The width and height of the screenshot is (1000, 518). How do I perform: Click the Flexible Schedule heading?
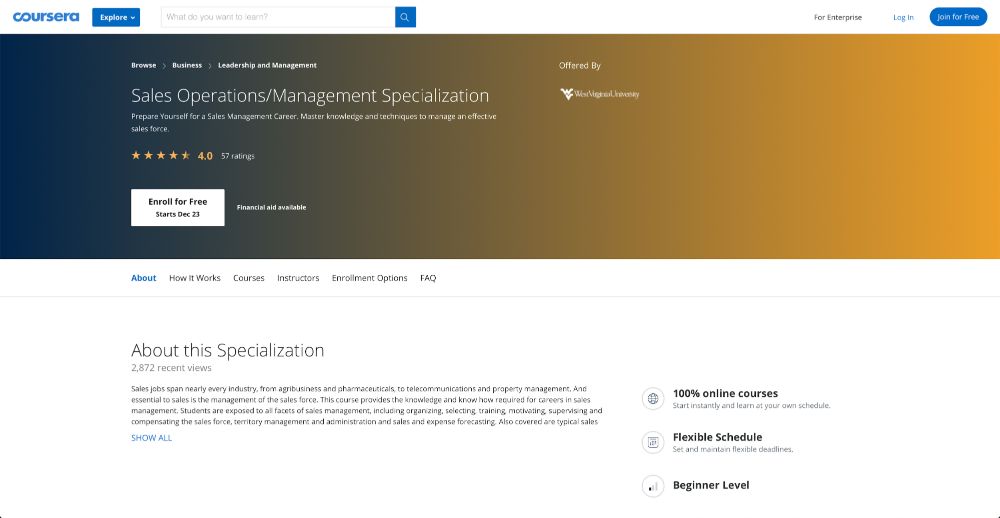point(717,437)
